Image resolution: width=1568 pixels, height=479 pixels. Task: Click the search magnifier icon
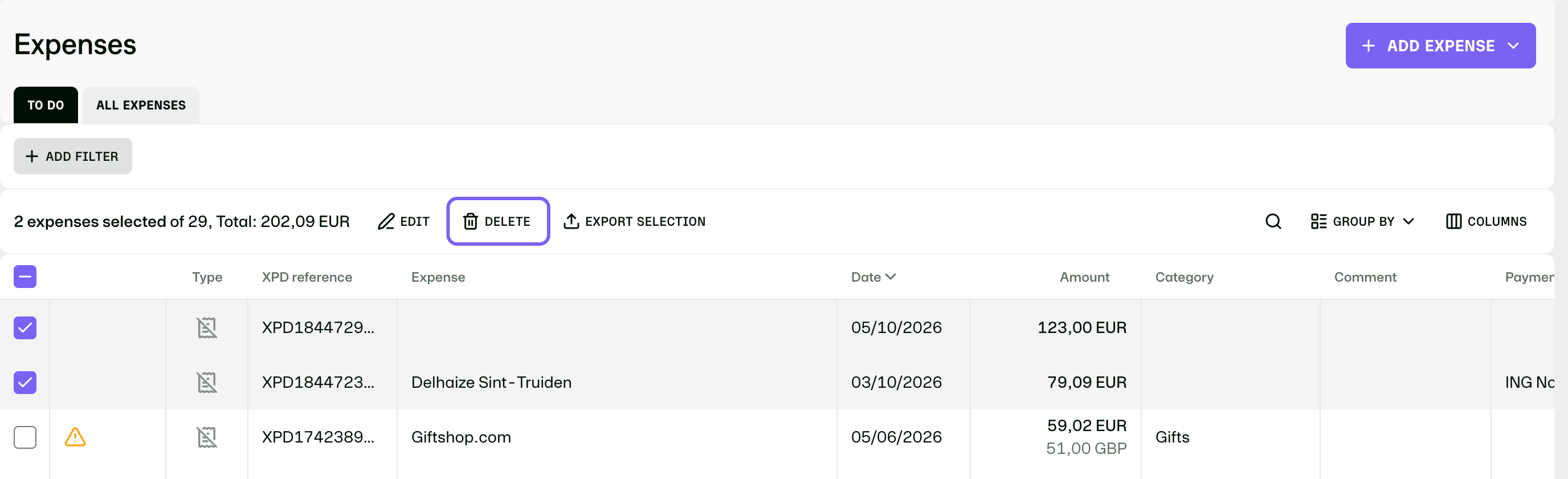pos(1273,221)
